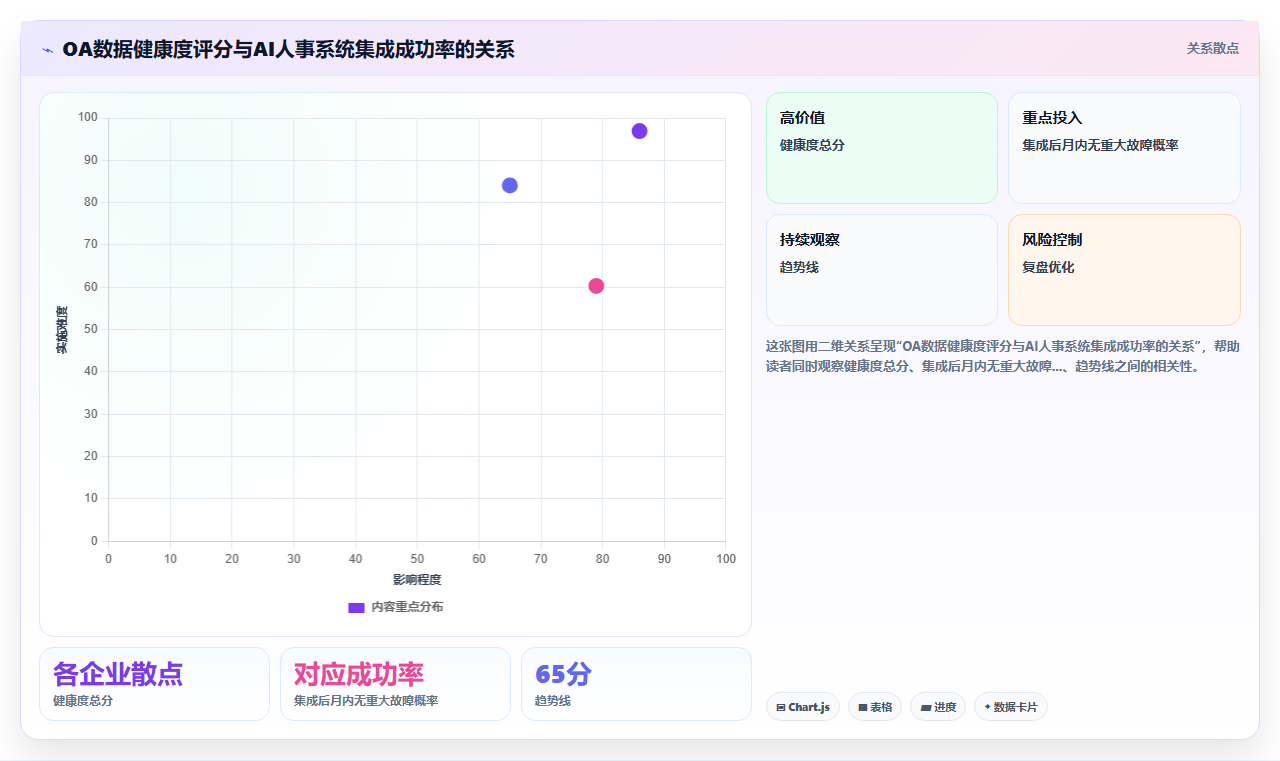Toggle the 内容重点分布 legend swatch

356,607
